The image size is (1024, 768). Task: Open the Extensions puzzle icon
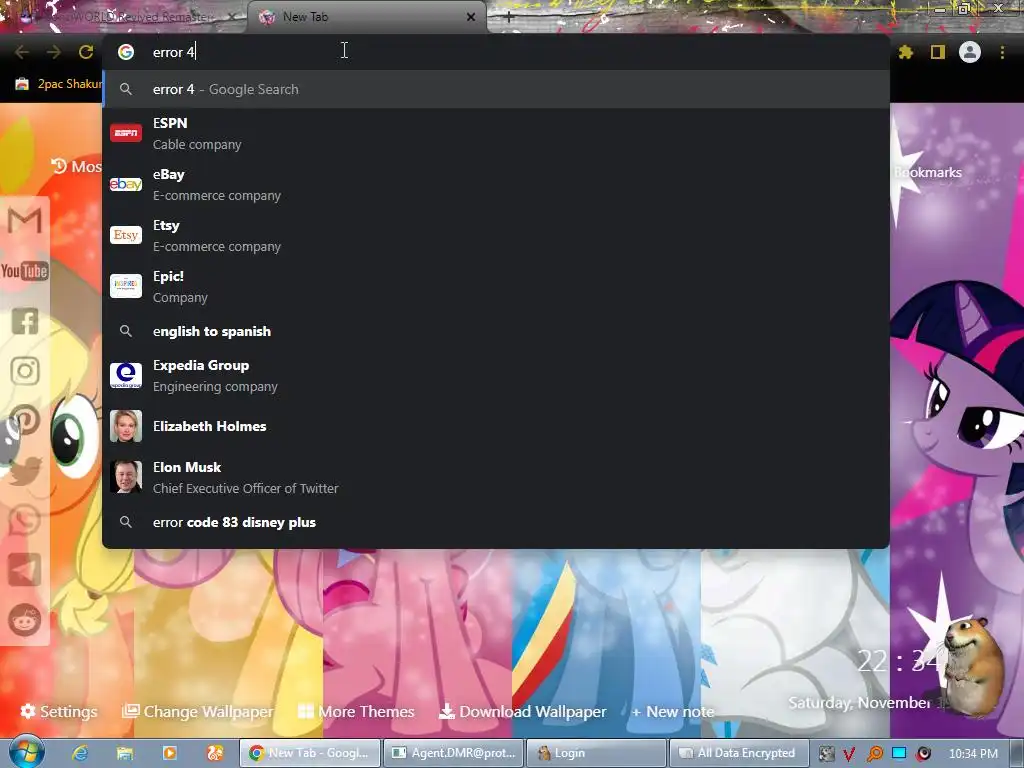[906, 52]
